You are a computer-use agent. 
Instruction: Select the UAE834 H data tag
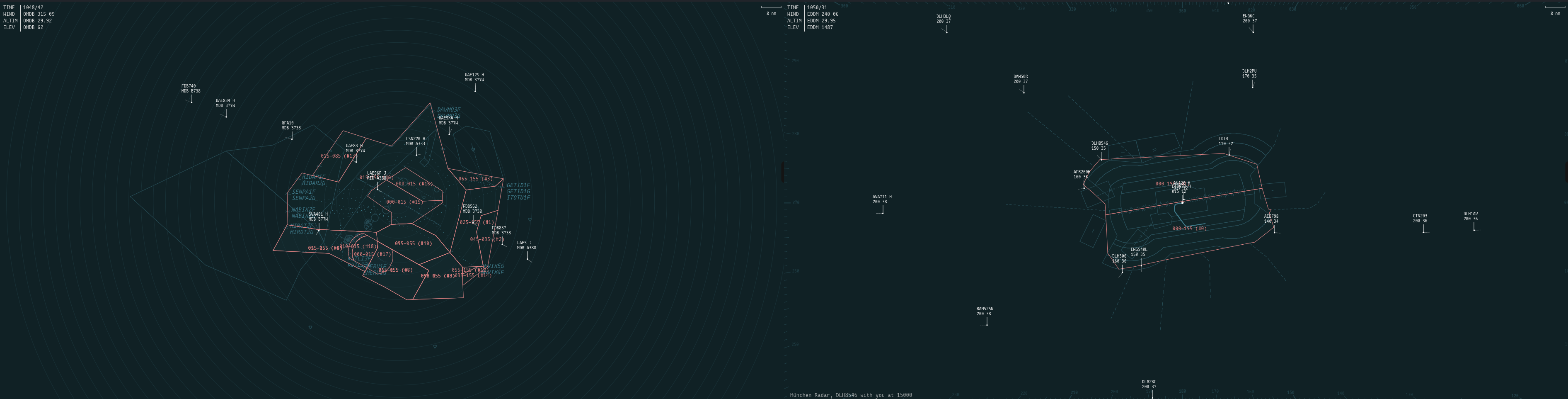tap(225, 103)
